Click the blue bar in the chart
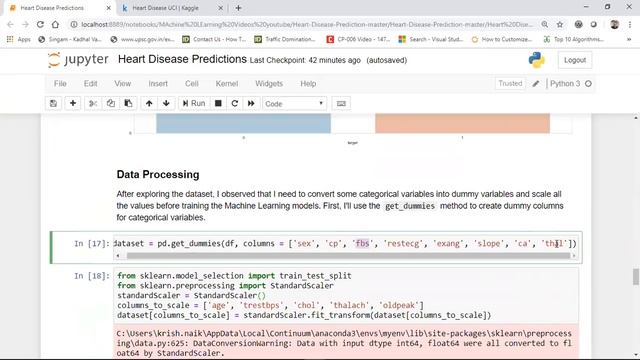This screenshot has width=640, height=360. (243, 123)
